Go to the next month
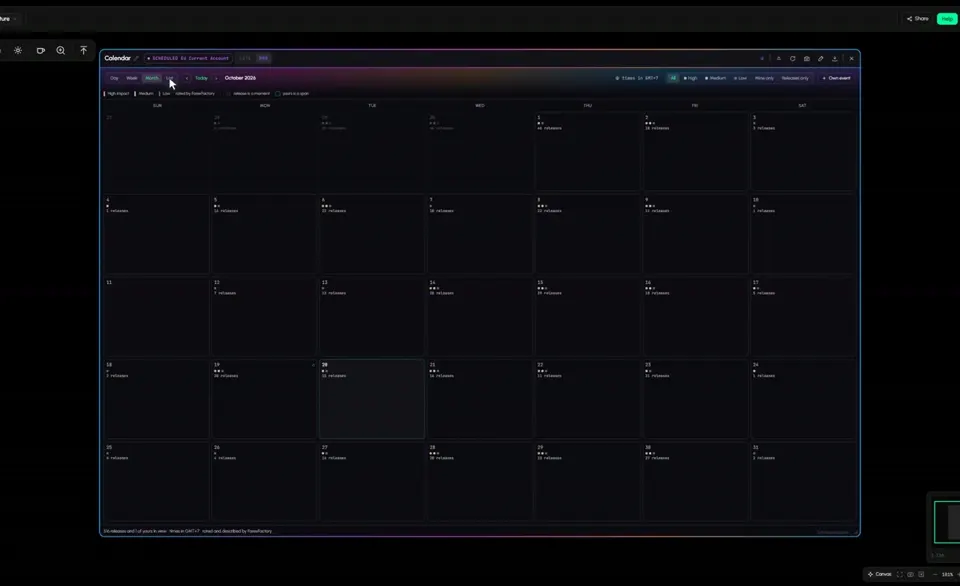This screenshot has width=960, height=586. 216,78
